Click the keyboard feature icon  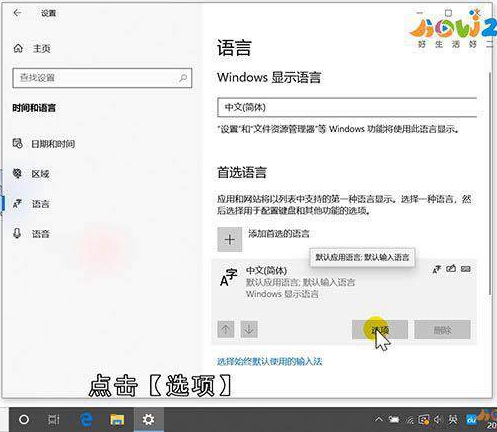pos(466,268)
